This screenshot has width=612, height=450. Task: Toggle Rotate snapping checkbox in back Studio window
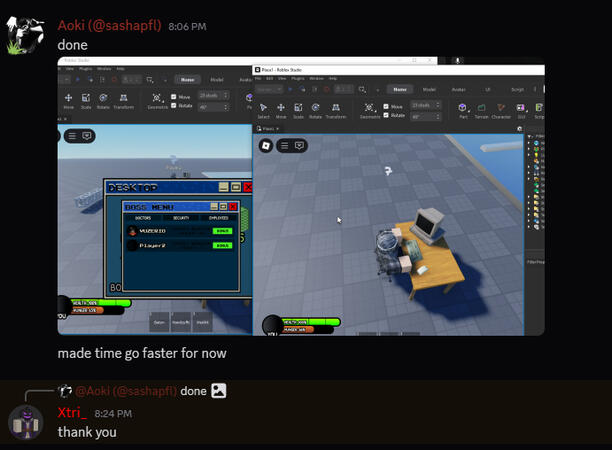173,105
